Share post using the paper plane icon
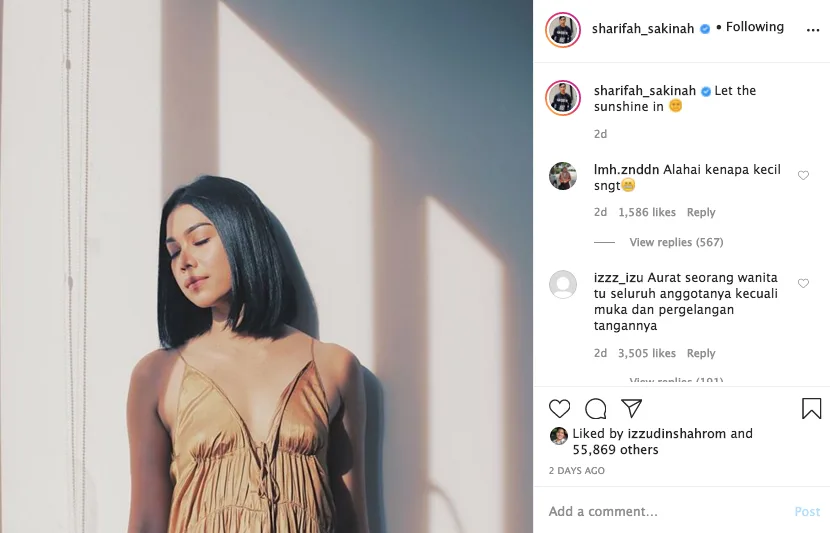This screenshot has height=533, width=830. [x=631, y=408]
